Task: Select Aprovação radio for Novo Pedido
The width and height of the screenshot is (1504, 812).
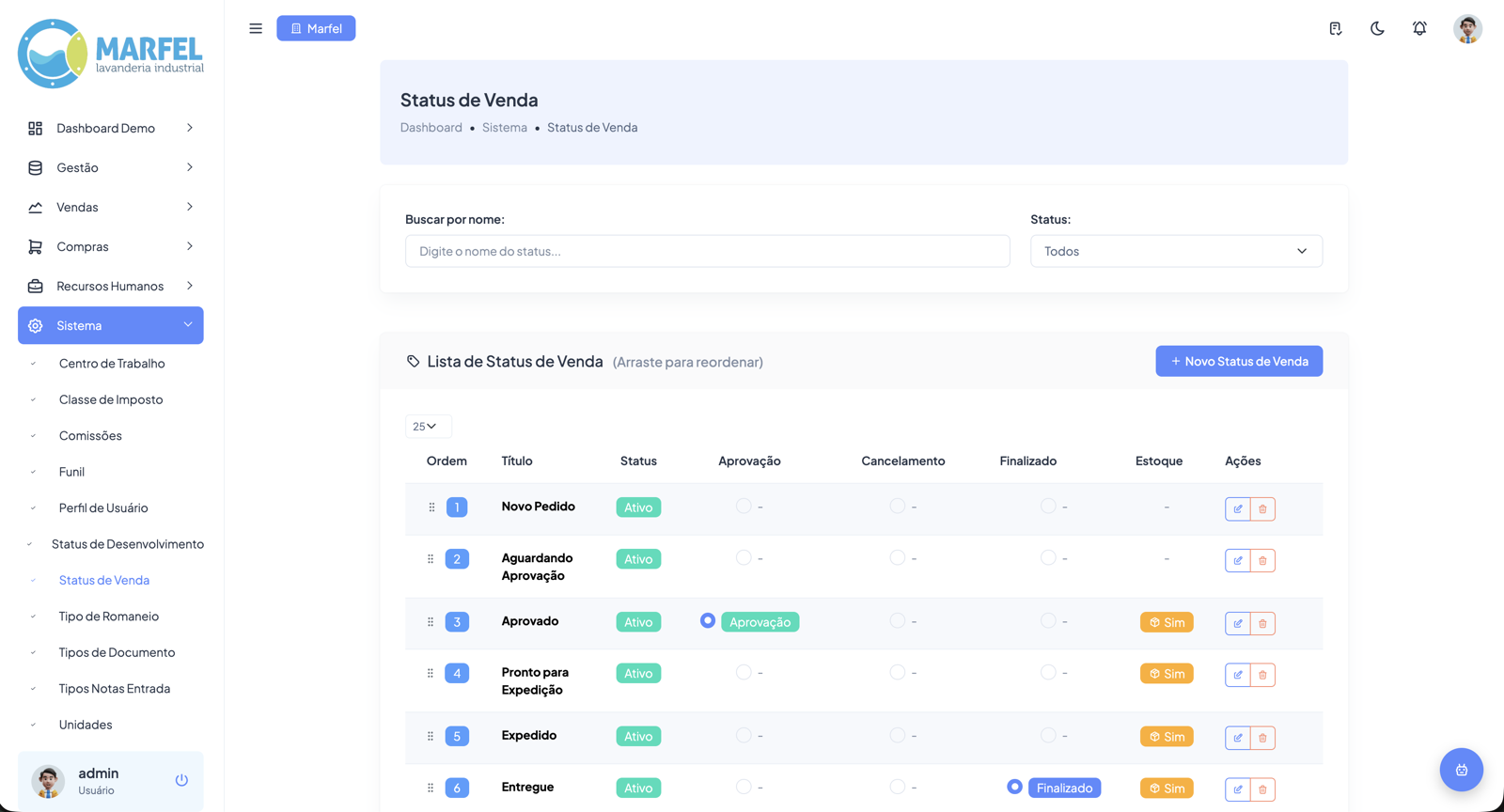Action: coord(744,506)
